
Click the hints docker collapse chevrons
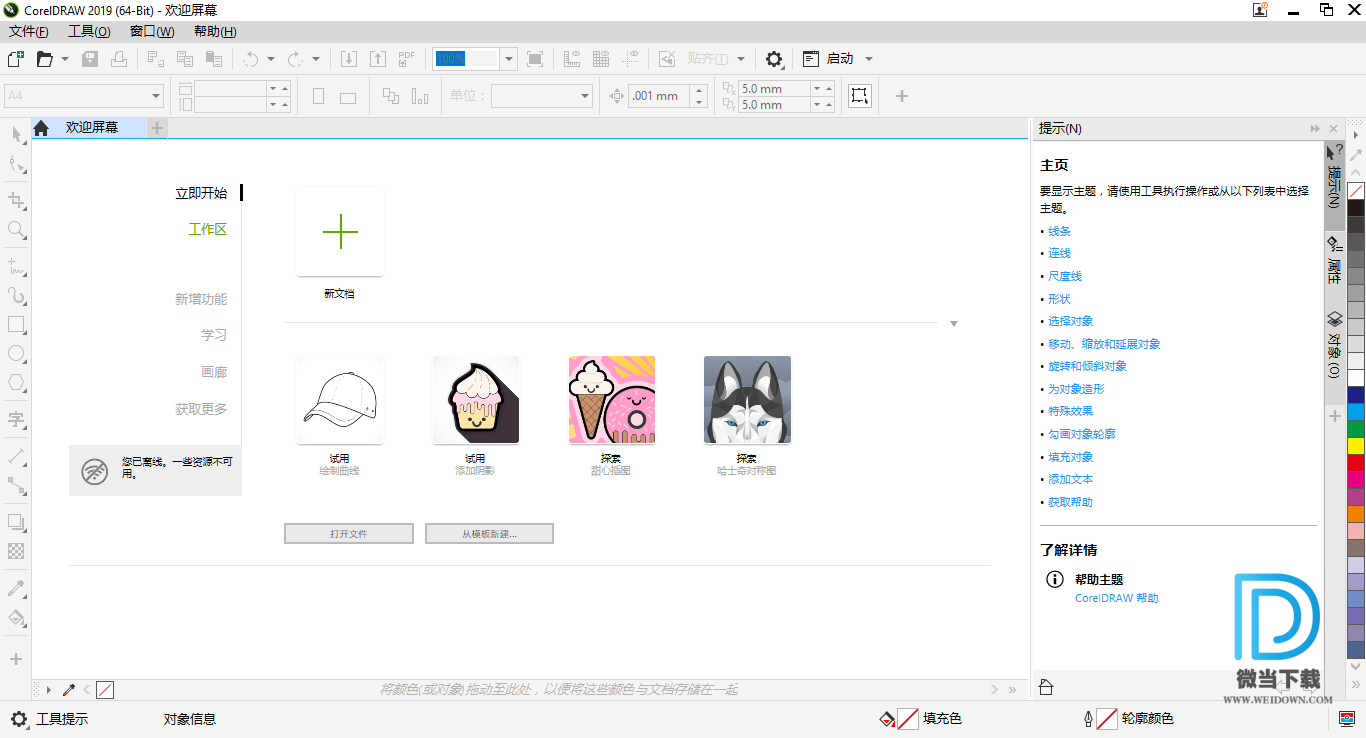[x=1315, y=129]
